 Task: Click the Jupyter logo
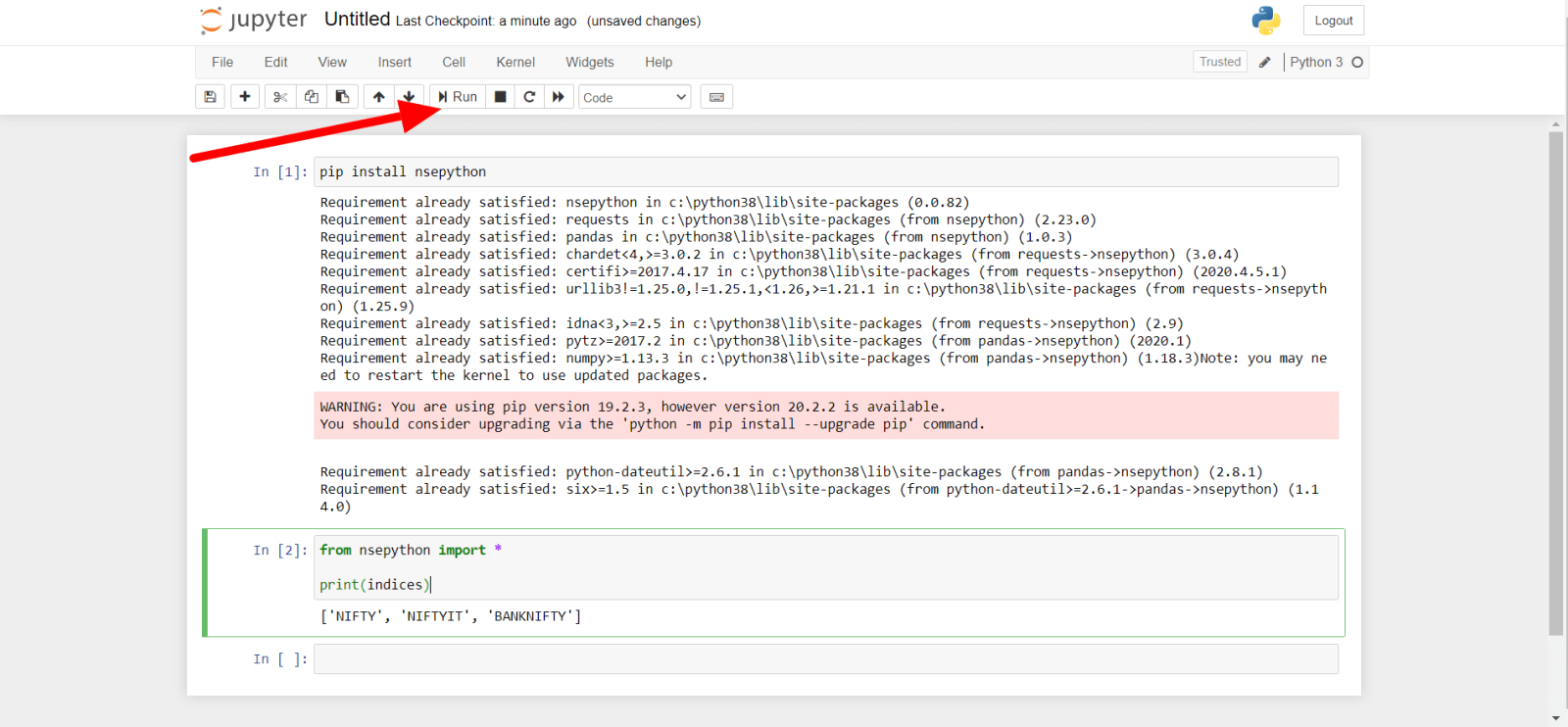tap(253, 21)
